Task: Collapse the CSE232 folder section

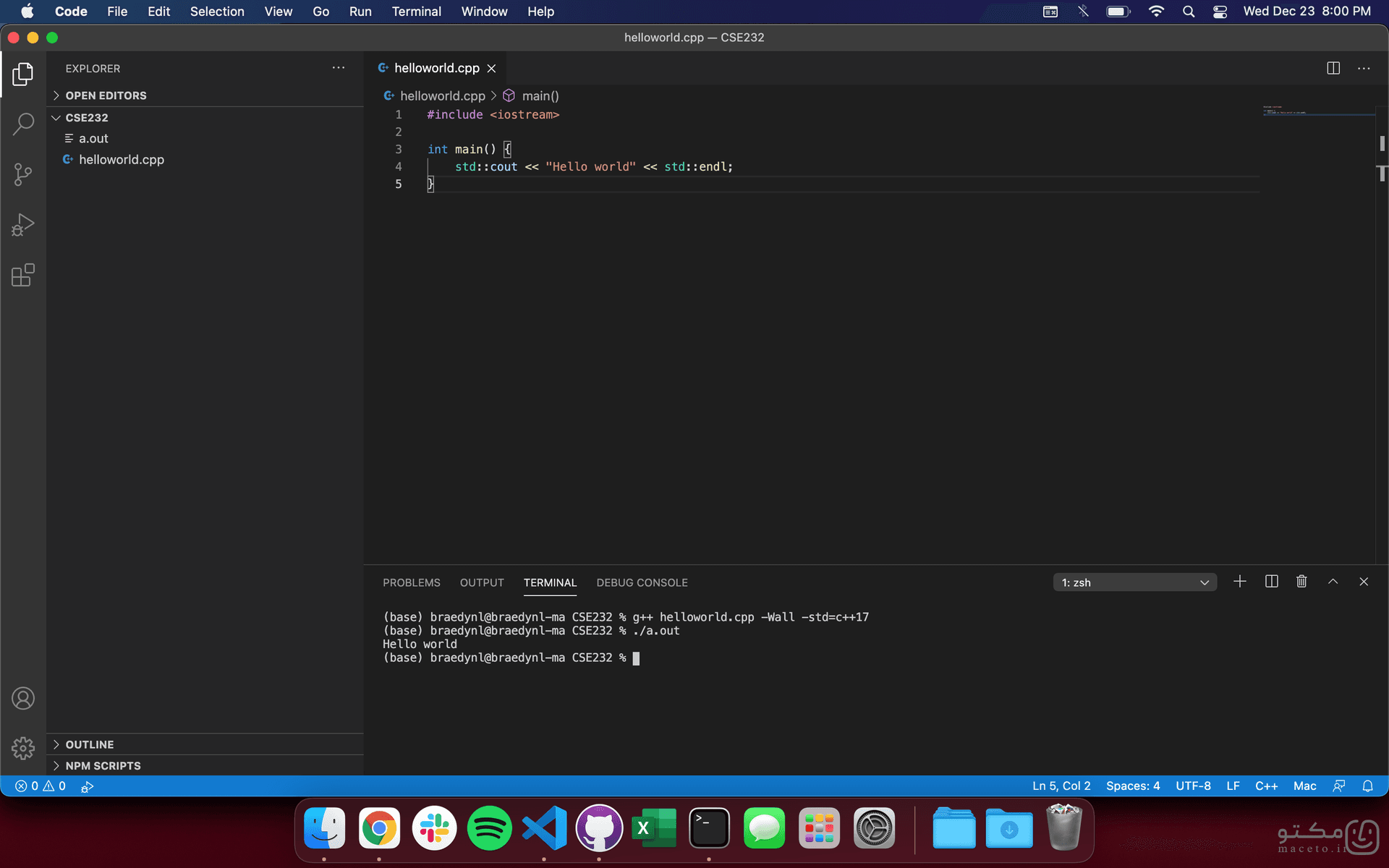Action: point(205,117)
